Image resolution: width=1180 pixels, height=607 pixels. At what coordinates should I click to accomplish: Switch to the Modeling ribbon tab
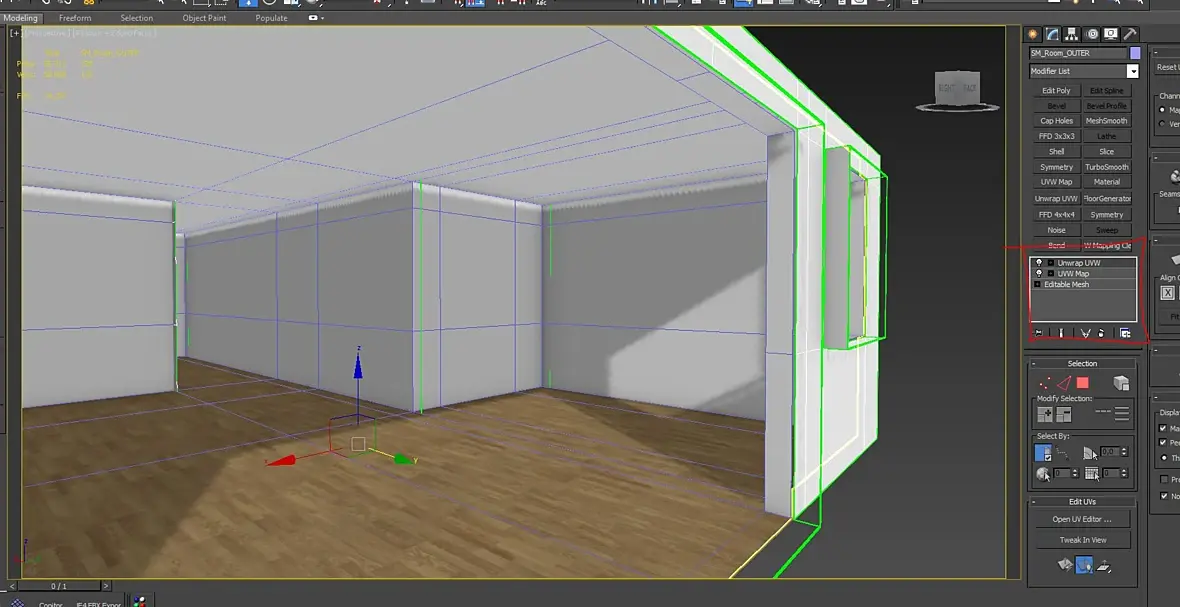20,18
